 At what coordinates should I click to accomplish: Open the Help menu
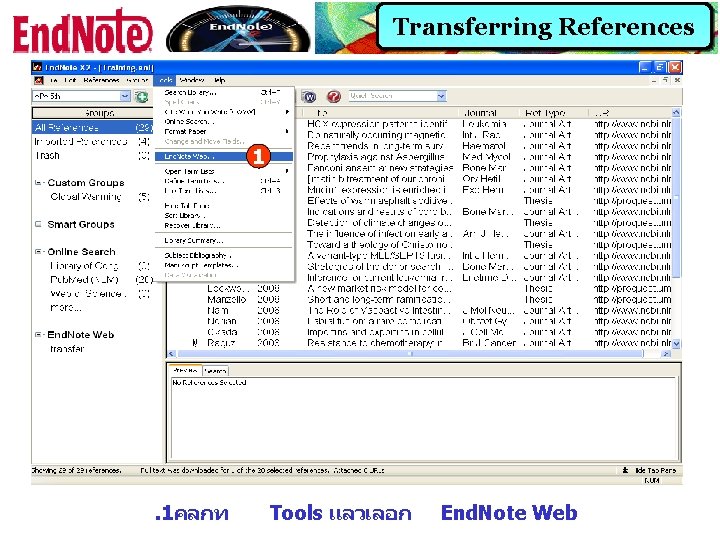(x=219, y=80)
